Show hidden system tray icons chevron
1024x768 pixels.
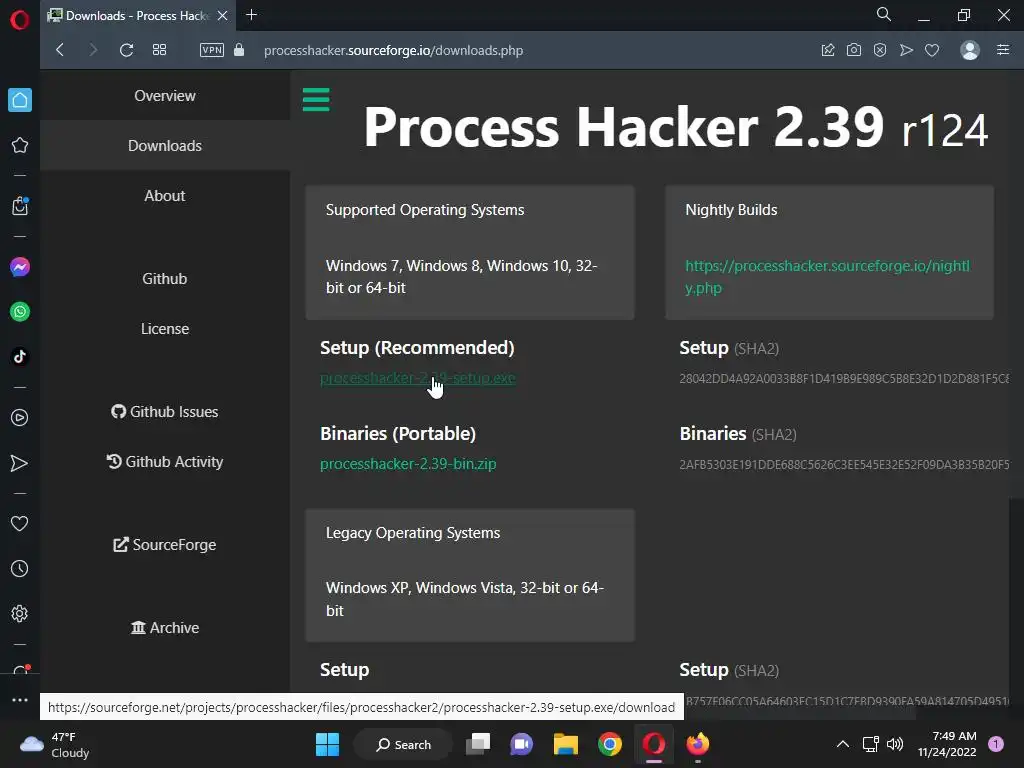pyautogui.click(x=843, y=744)
